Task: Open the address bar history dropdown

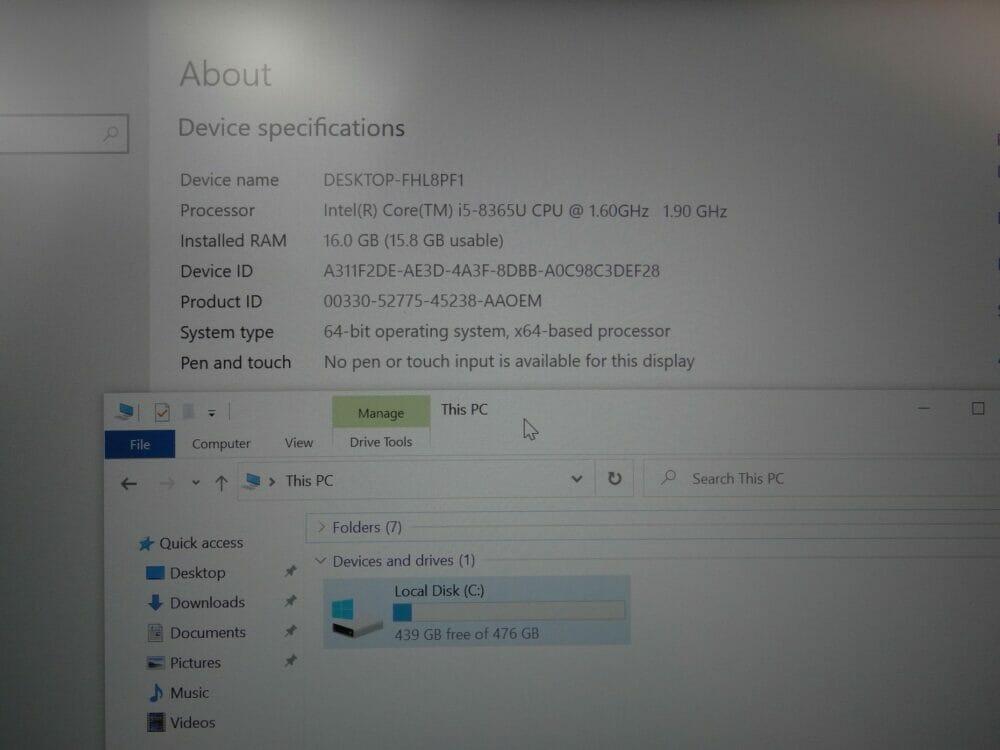Action: (577, 479)
